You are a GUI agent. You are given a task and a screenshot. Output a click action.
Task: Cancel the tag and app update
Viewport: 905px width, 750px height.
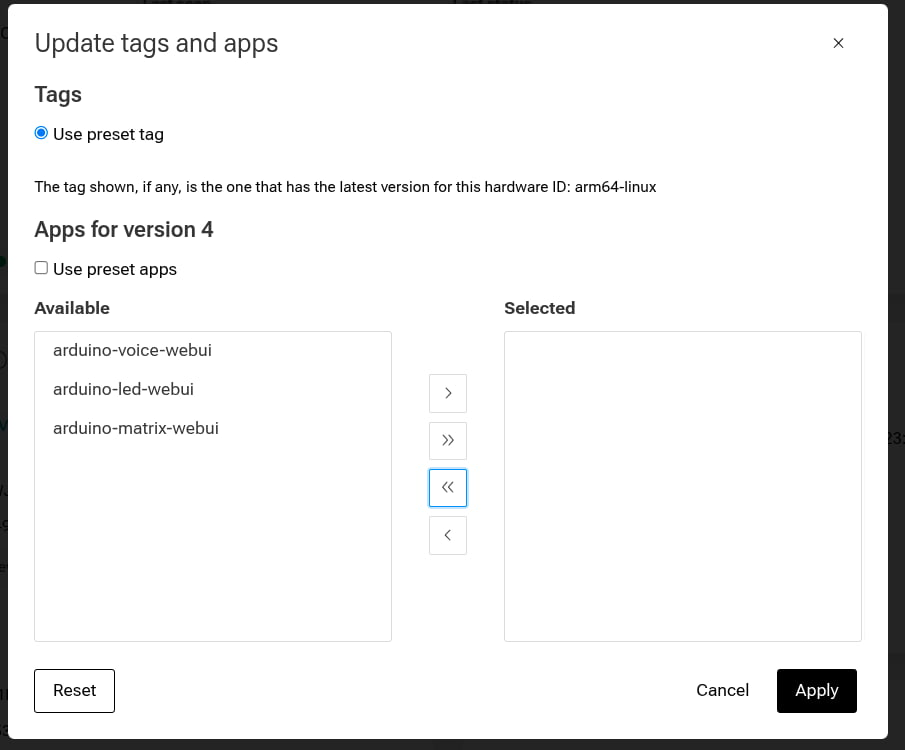[x=722, y=690]
